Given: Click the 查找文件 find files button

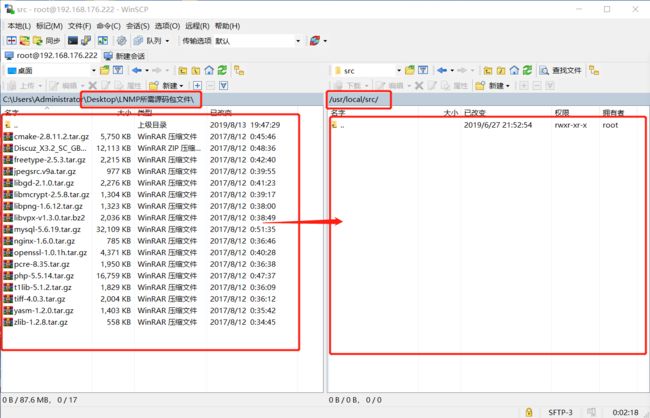Looking at the screenshot, I should point(560,70).
